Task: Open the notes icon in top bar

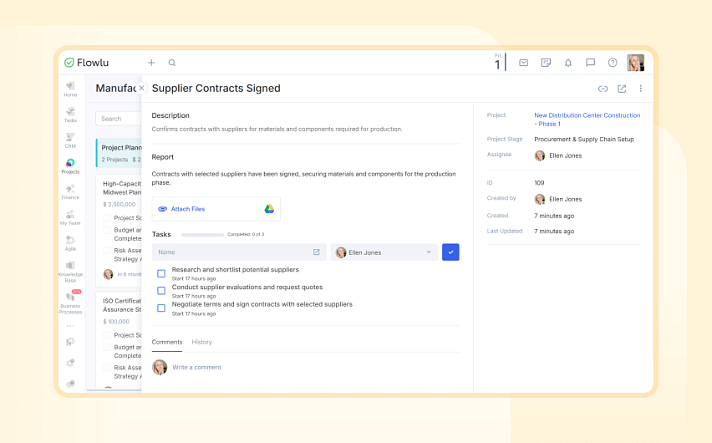Action: (x=546, y=63)
